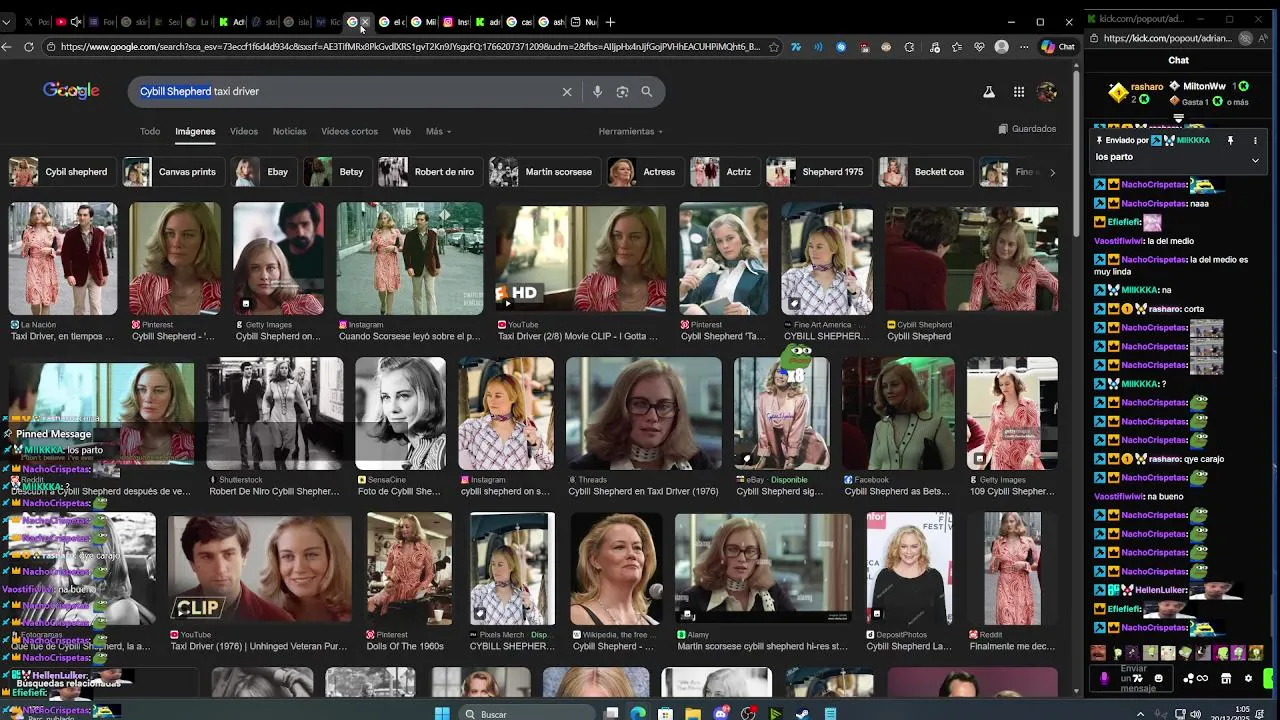1280x720 pixels.
Task: Open Discord from taskbar
Action: point(721,714)
